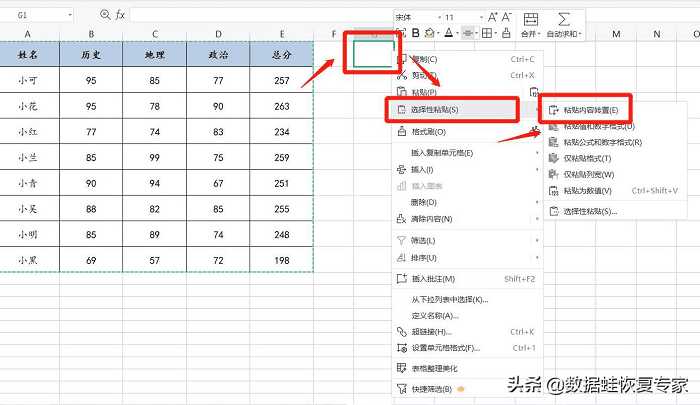Open 插入复制单元格(E) submenu

click(x=467, y=153)
